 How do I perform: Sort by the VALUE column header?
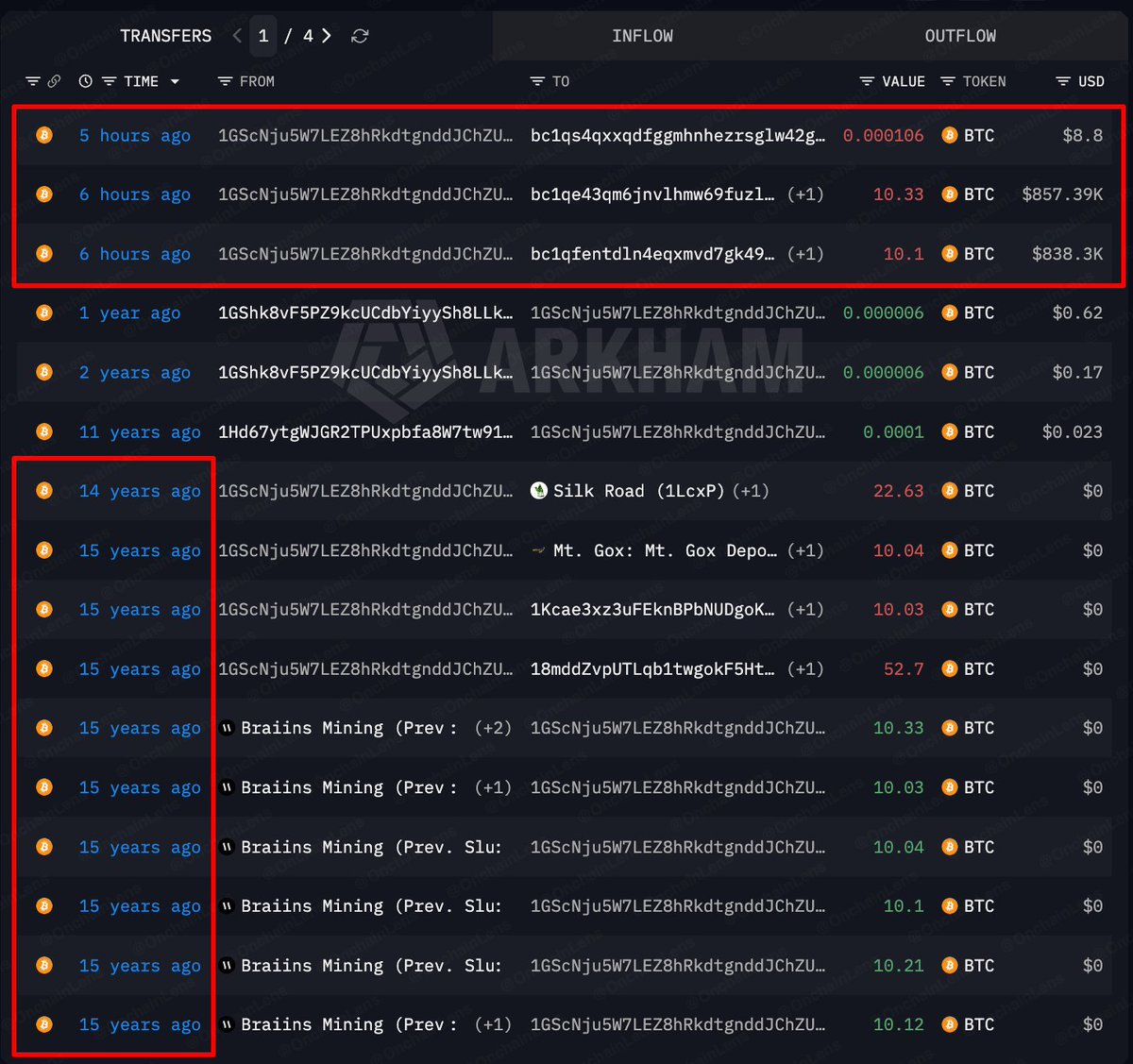(x=904, y=81)
